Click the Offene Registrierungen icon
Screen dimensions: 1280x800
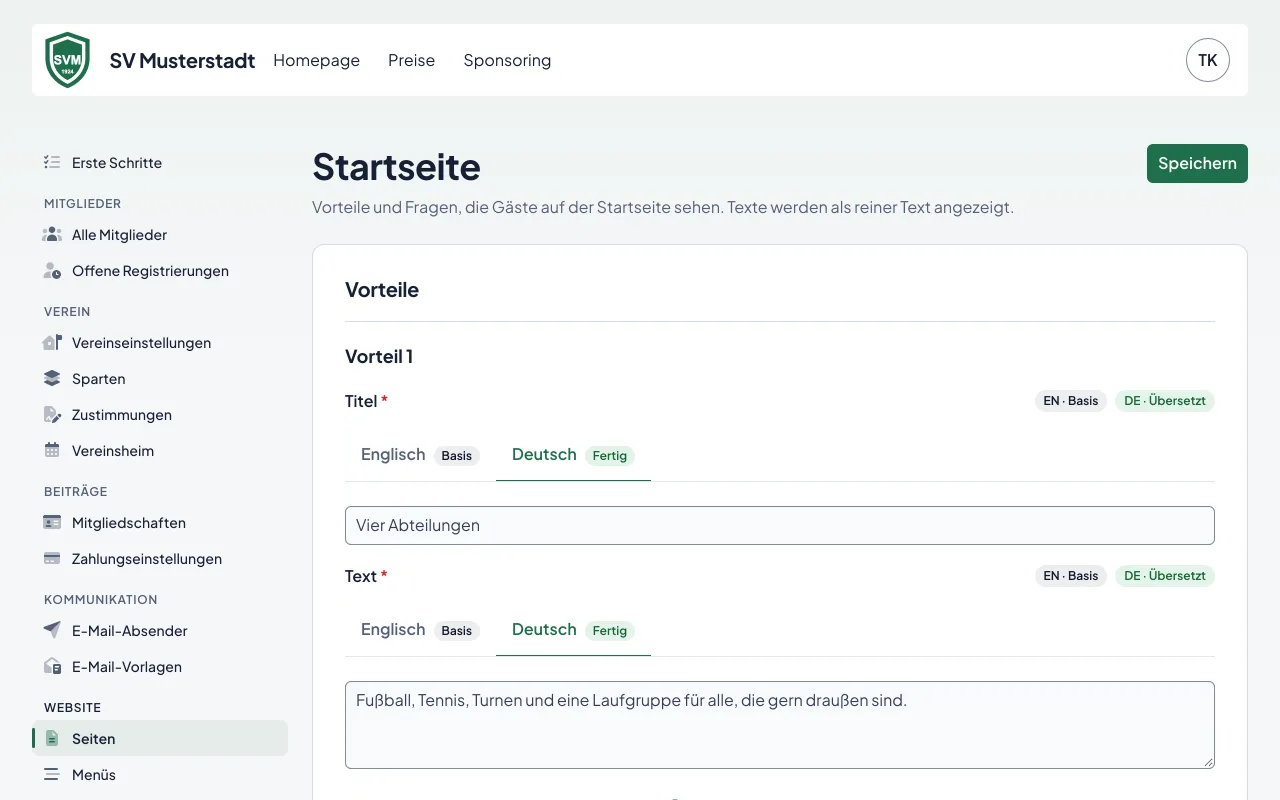pyautogui.click(x=52, y=270)
